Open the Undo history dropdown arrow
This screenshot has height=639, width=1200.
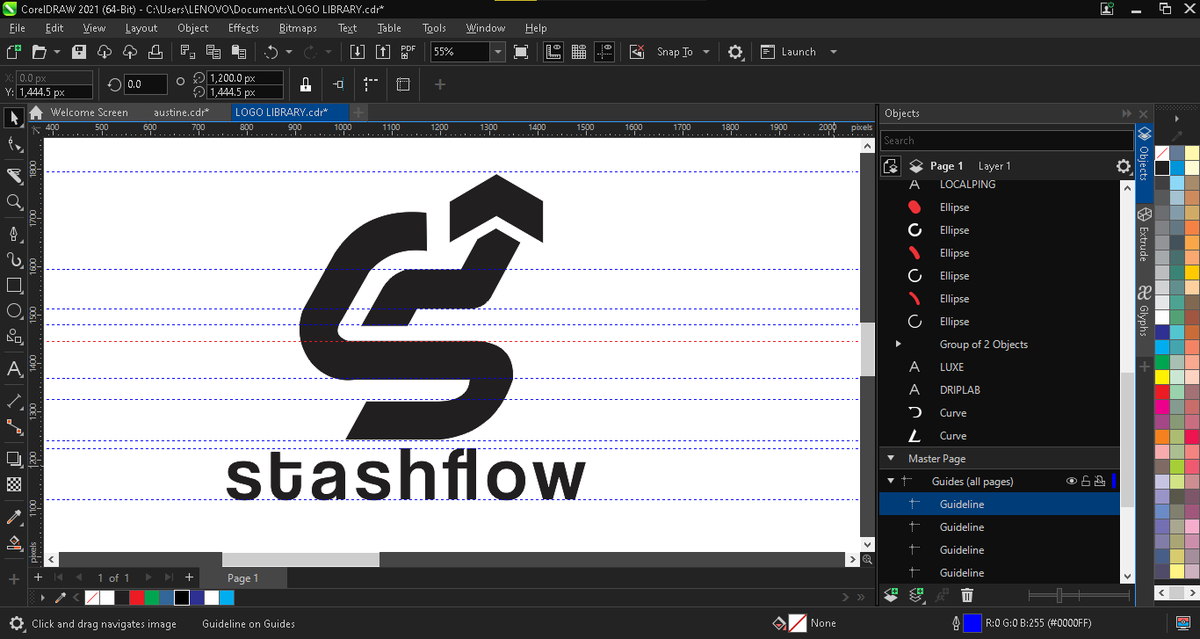[x=289, y=52]
